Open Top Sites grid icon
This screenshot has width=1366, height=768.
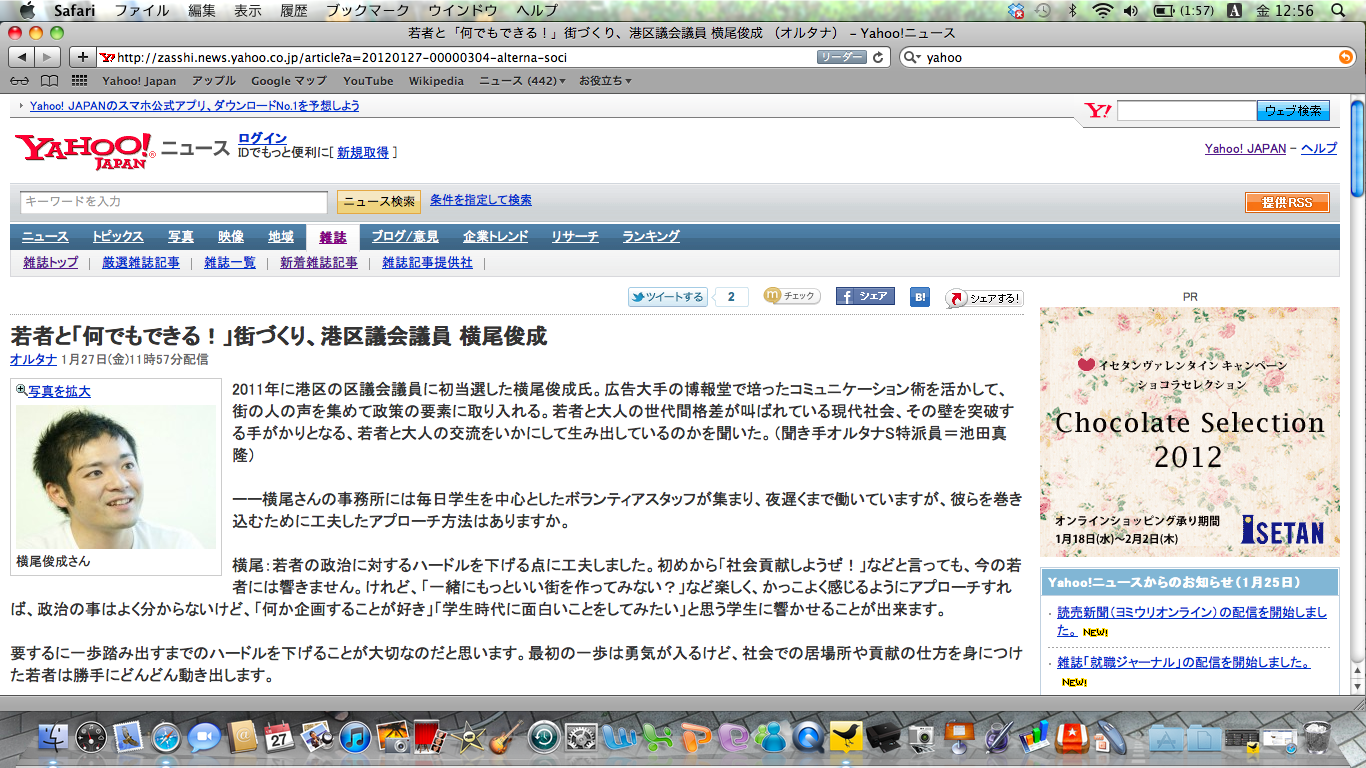(x=79, y=81)
